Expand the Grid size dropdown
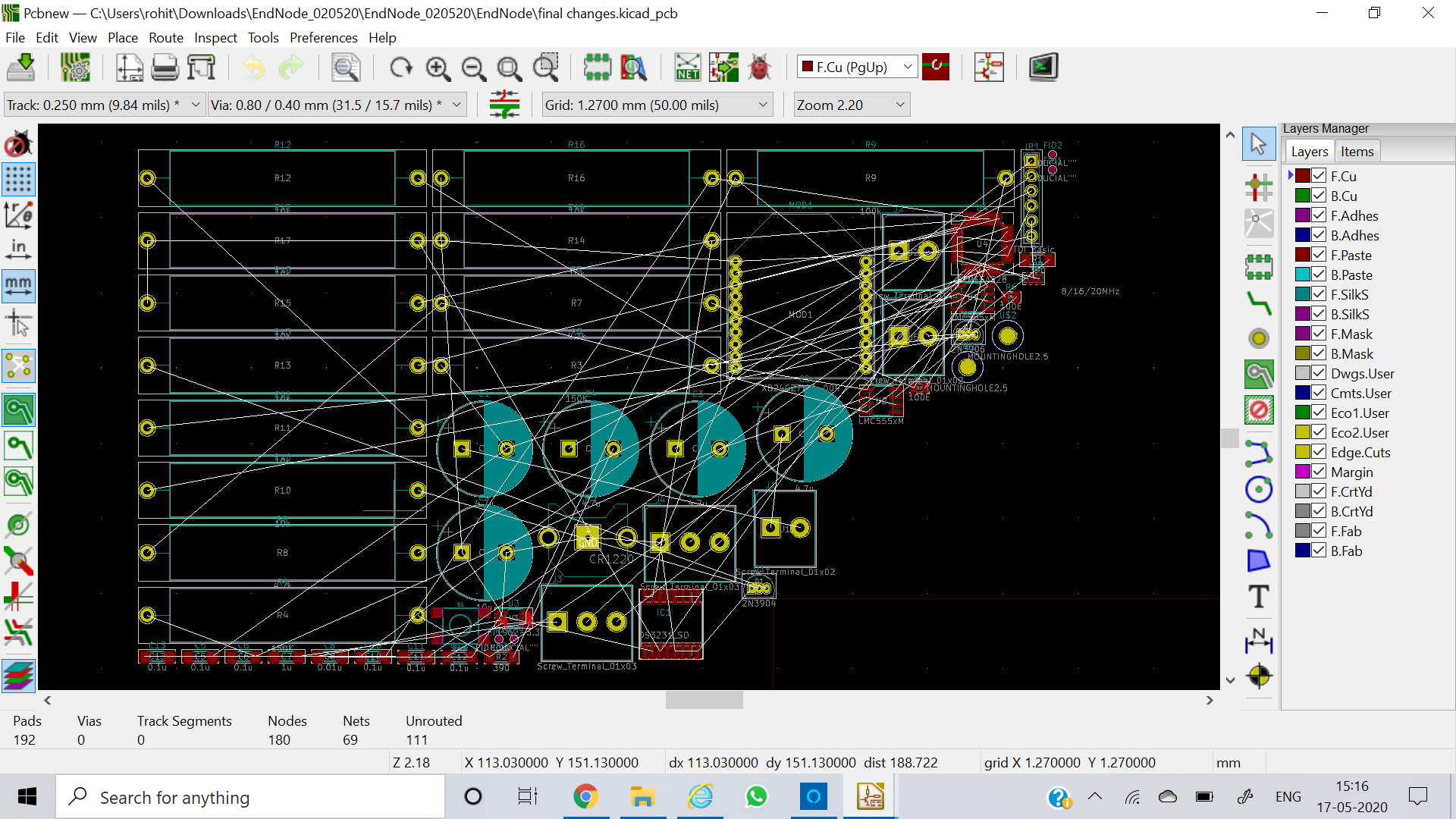Screen dimensions: 1456x819 coord(765,104)
